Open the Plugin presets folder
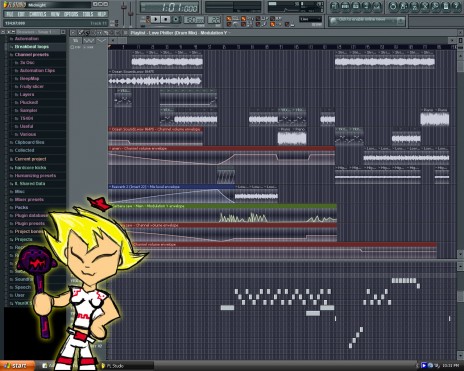464x371 pixels. point(29,224)
